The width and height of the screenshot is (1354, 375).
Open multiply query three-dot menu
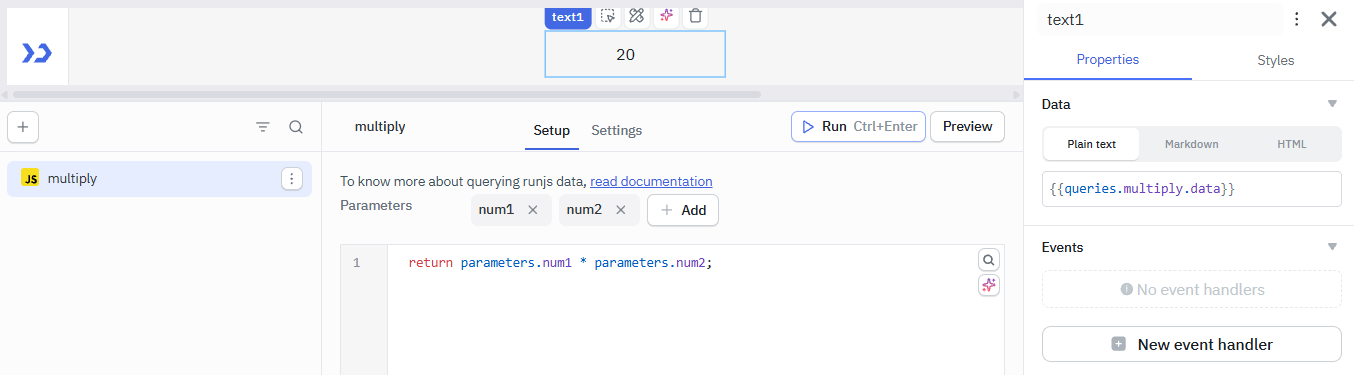(291, 179)
